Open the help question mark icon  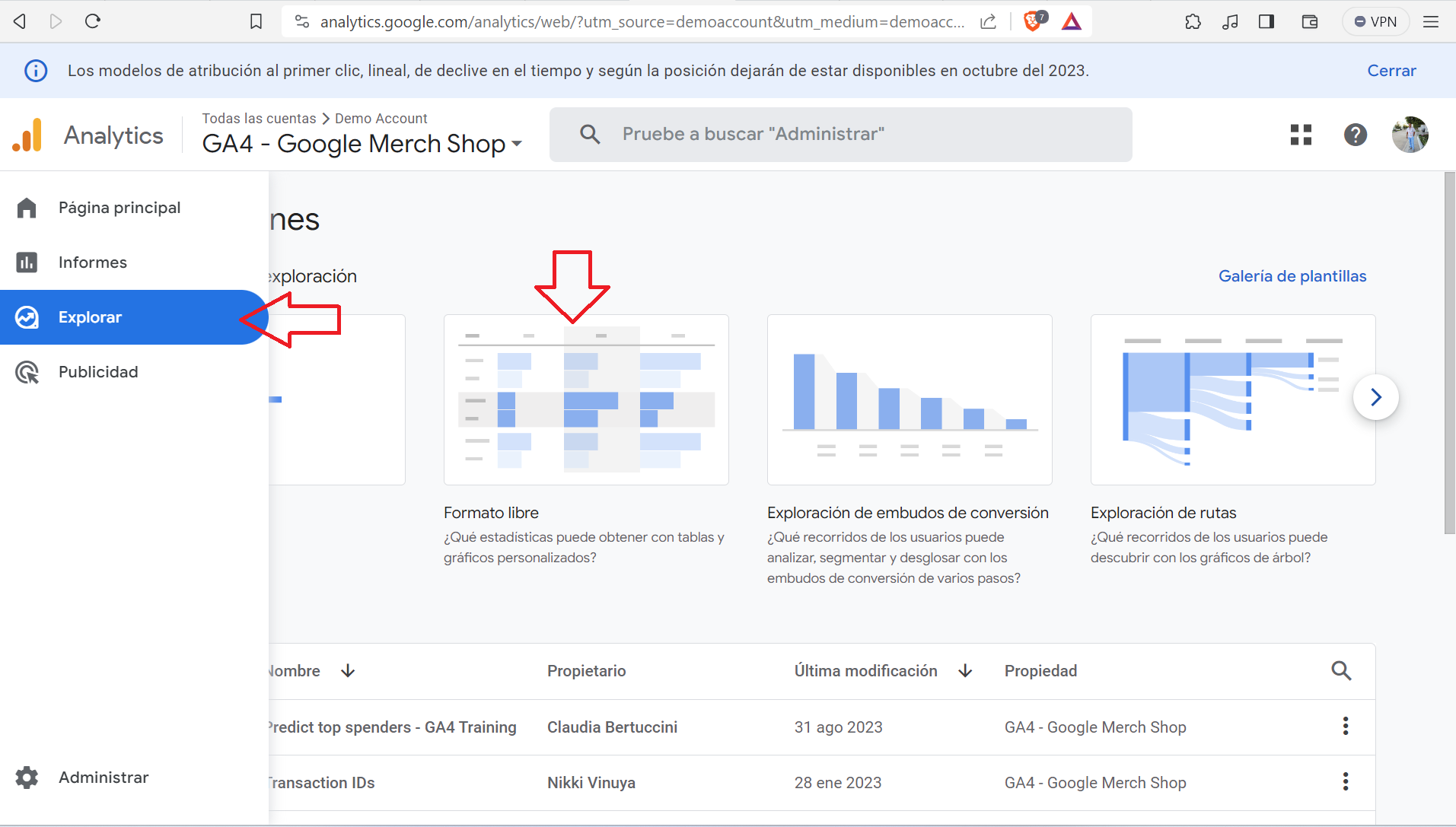point(1356,135)
